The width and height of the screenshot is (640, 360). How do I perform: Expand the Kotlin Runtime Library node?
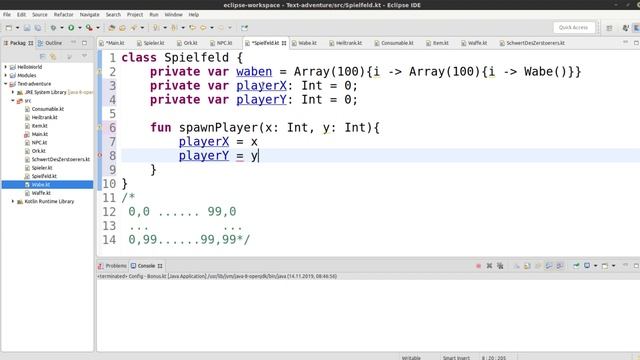(x=13, y=201)
